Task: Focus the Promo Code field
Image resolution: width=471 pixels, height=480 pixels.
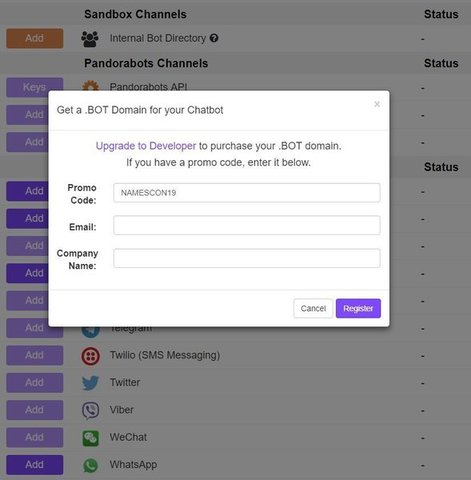Action: (x=247, y=193)
